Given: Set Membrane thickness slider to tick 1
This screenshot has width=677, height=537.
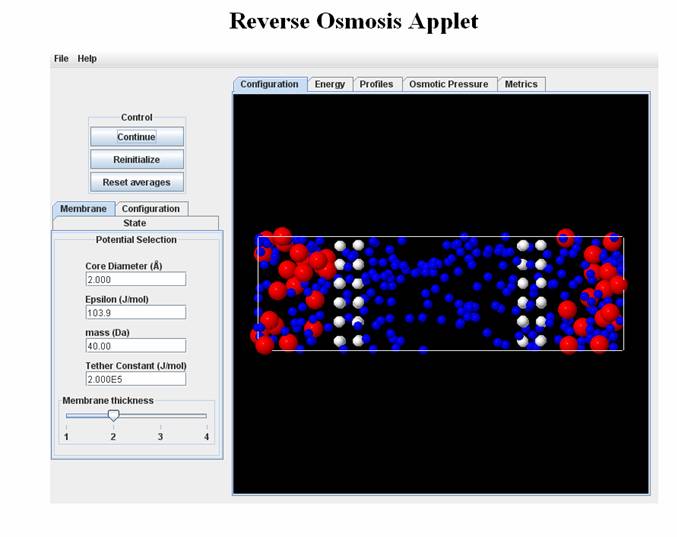Looking at the screenshot, I should point(66,416).
